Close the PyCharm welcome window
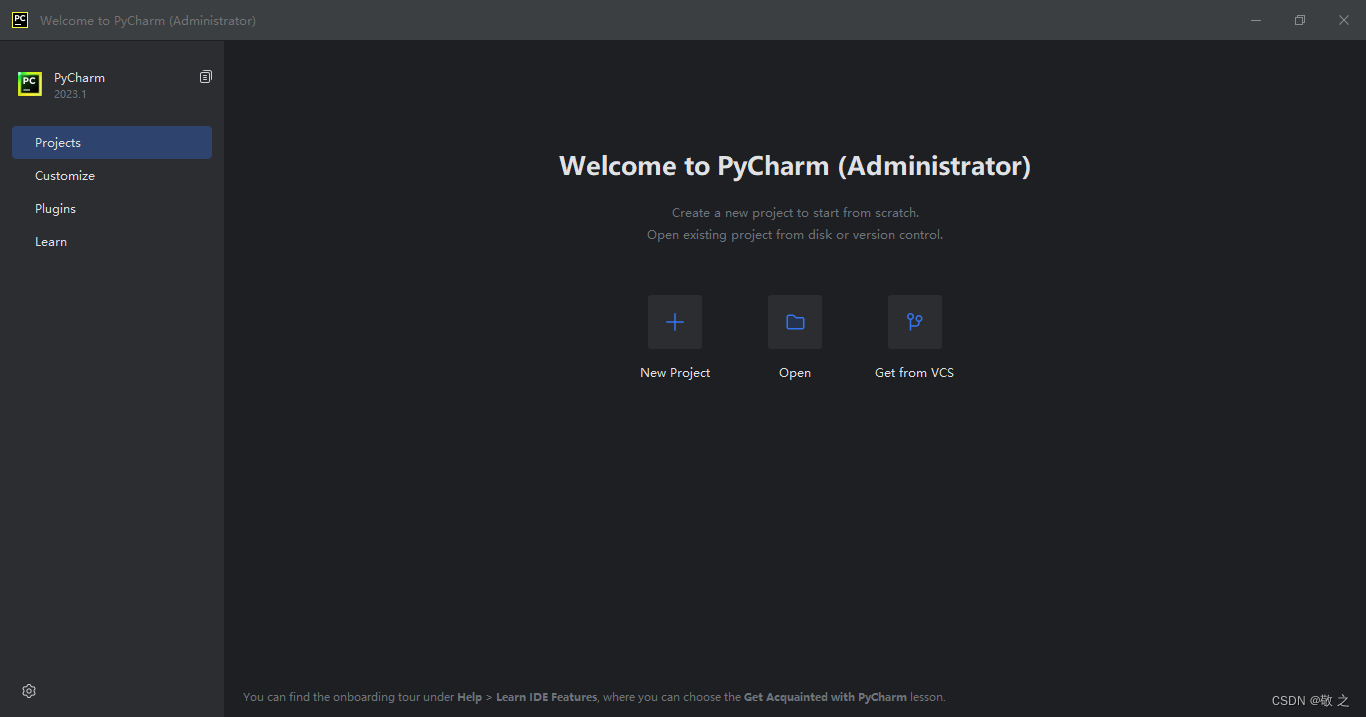This screenshot has width=1366, height=717. (x=1344, y=20)
